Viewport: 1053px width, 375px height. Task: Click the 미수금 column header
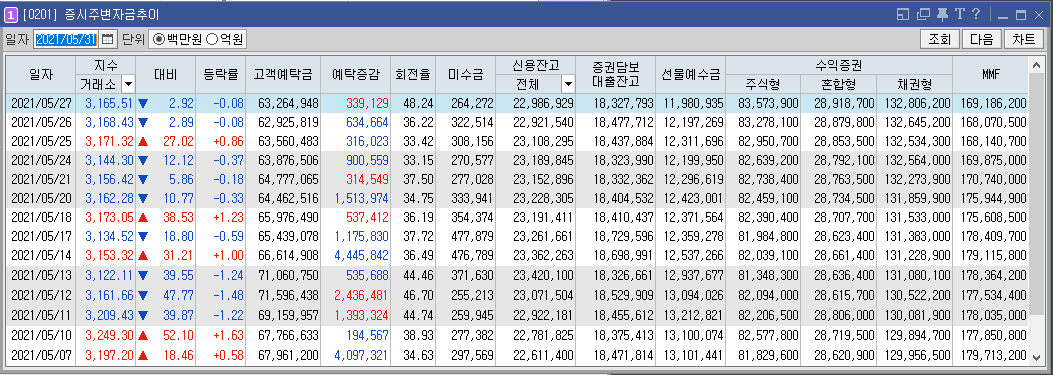[x=465, y=75]
